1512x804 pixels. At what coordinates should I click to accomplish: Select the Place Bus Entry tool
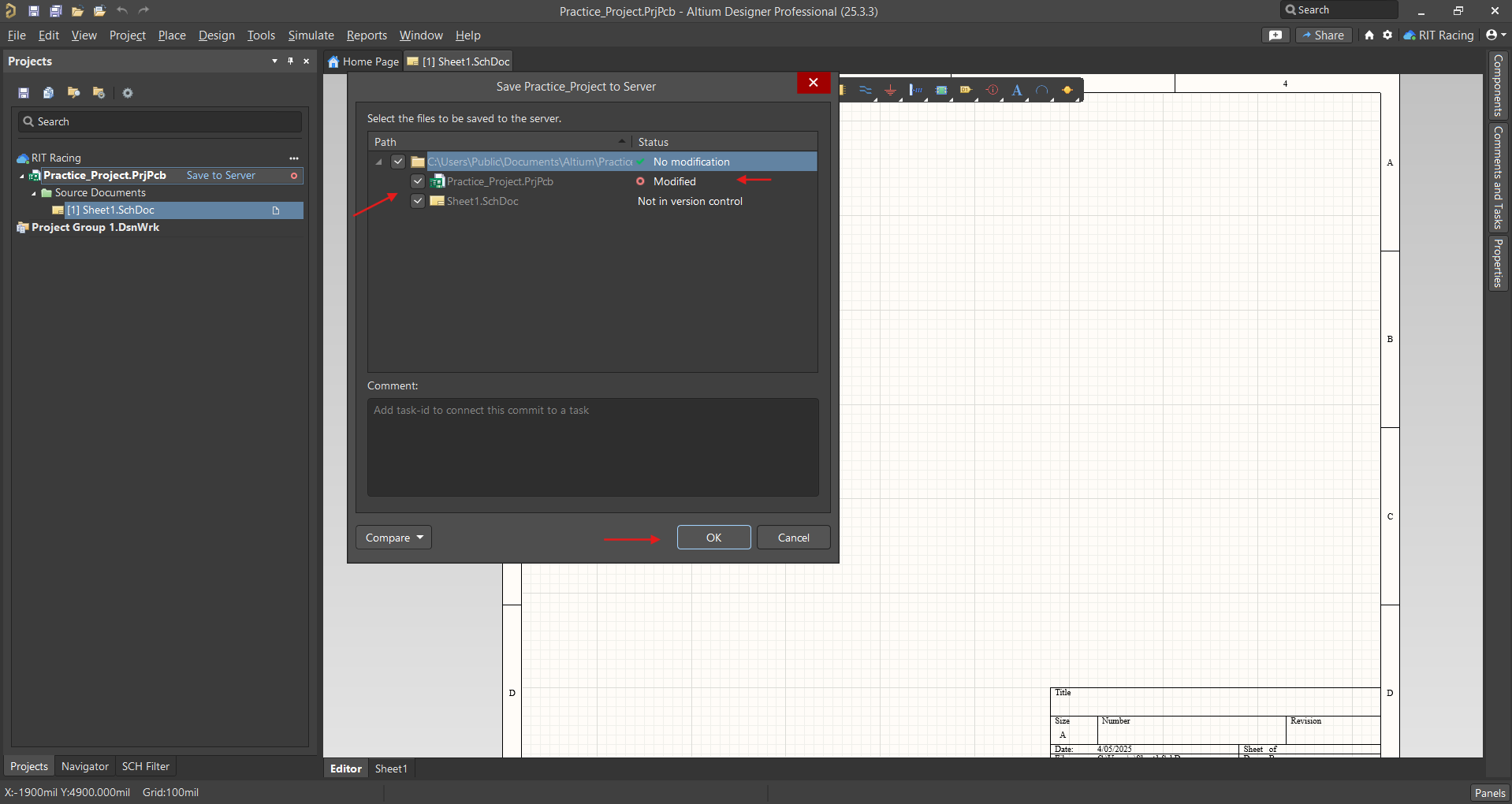click(x=916, y=90)
